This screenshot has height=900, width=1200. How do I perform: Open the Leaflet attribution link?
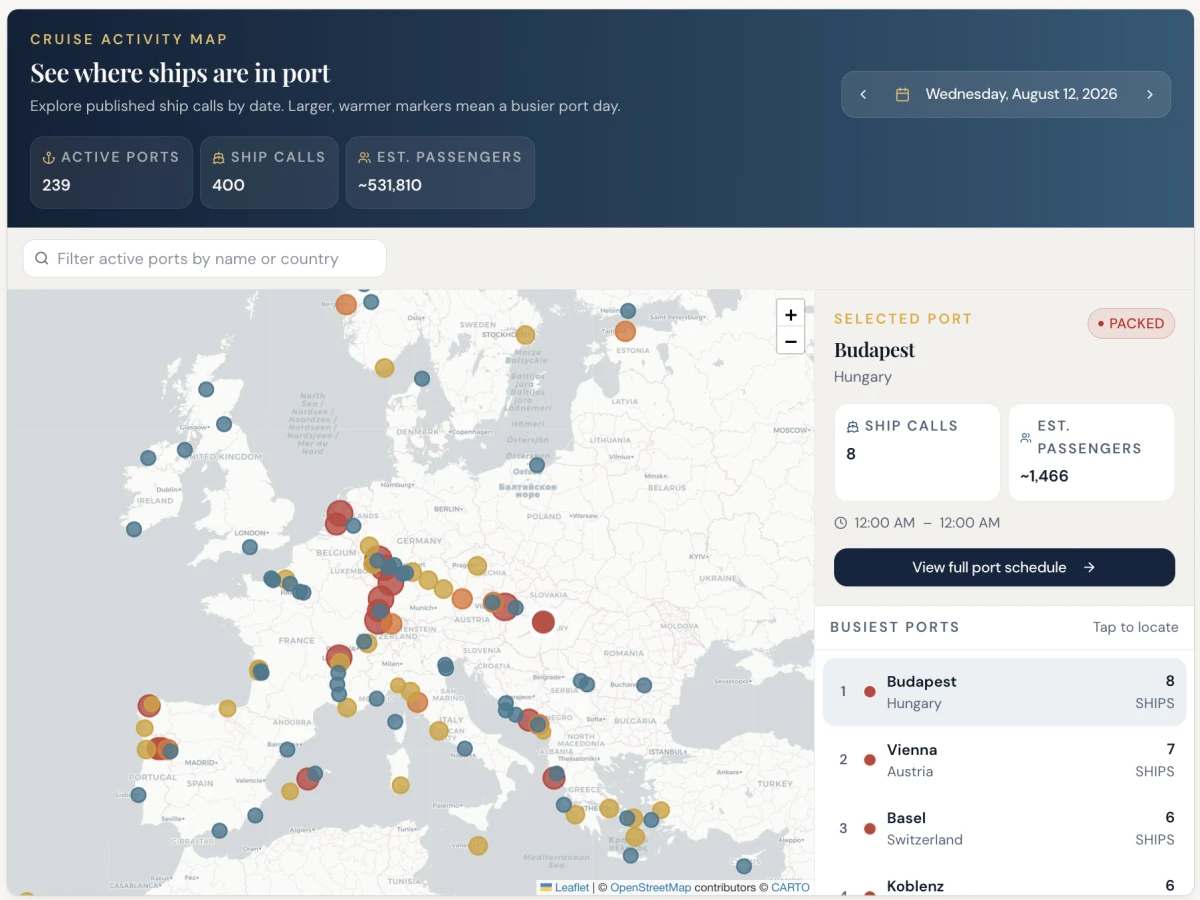[x=572, y=887]
